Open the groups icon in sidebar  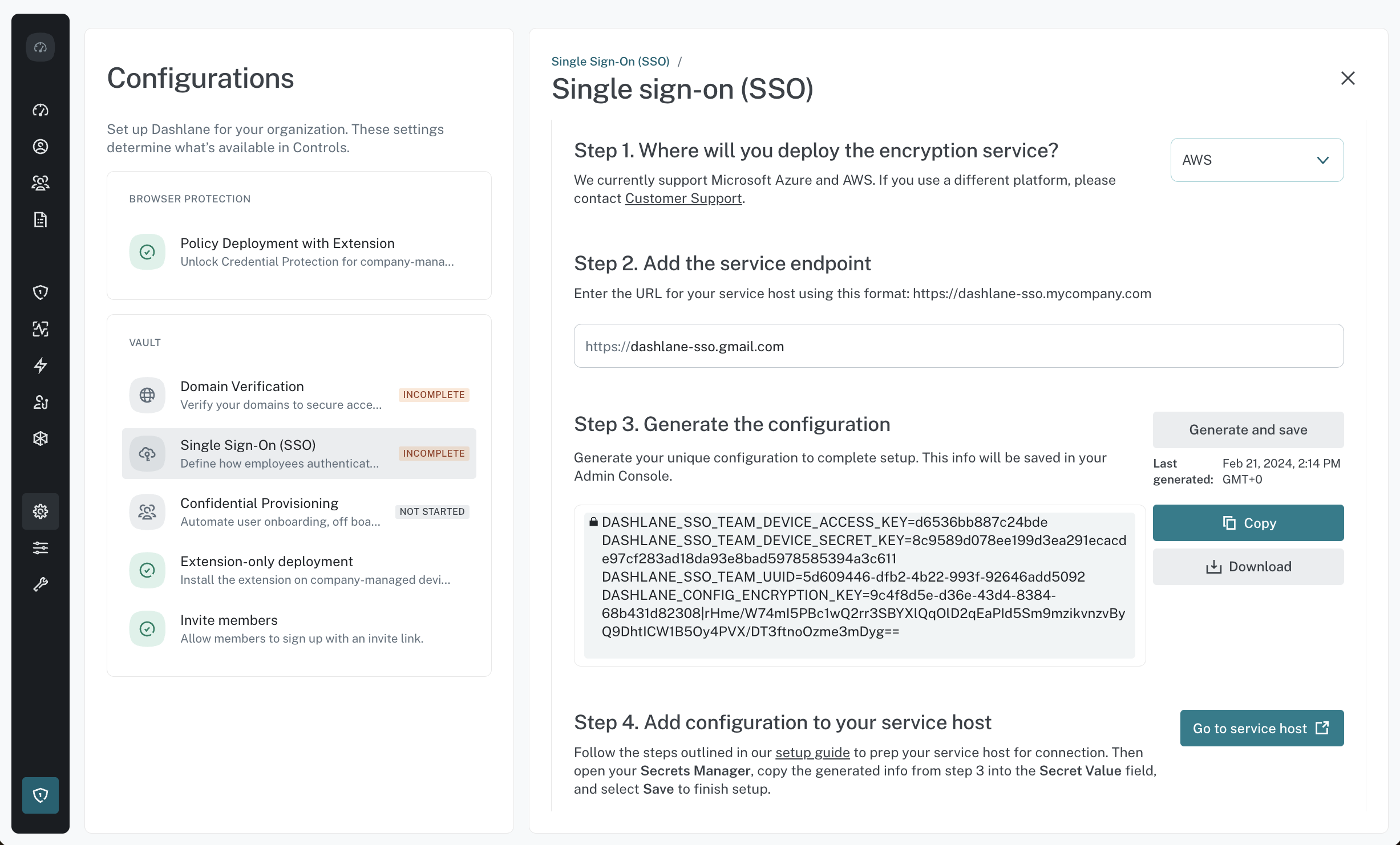41,183
